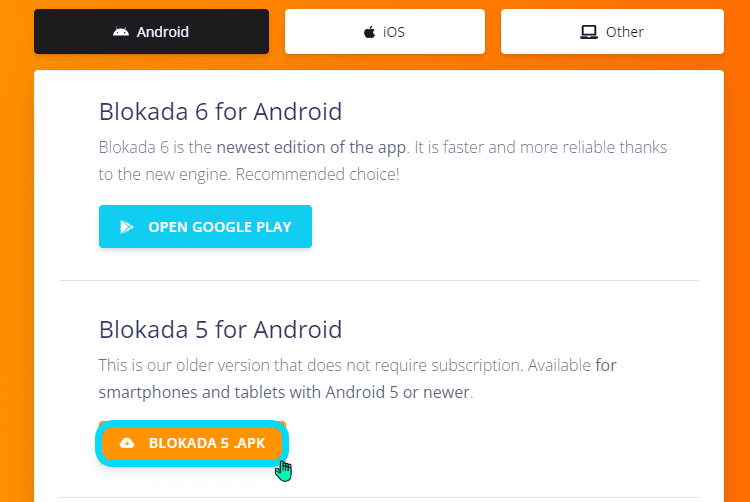Click the divider below Blokada 5 button
The image size is (750, 502).
pyautogui.click(x=379, y=497)
